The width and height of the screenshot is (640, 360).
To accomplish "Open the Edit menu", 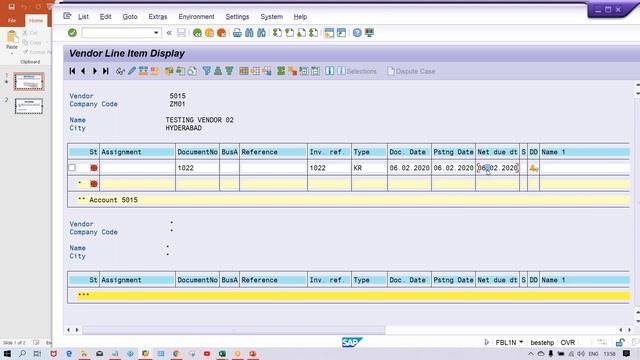I will point(105,17).
